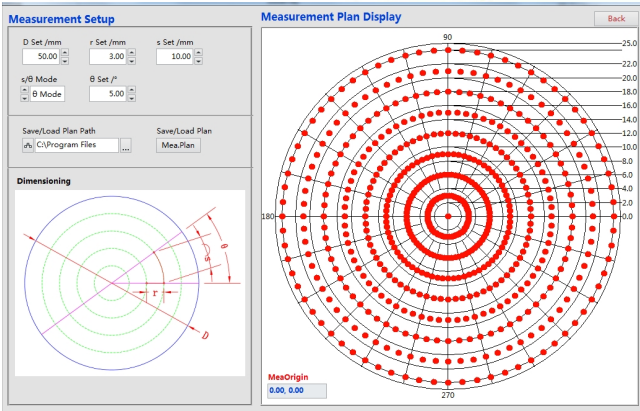
Task: Click the 25.0 radius label
Action: point(629,43)
